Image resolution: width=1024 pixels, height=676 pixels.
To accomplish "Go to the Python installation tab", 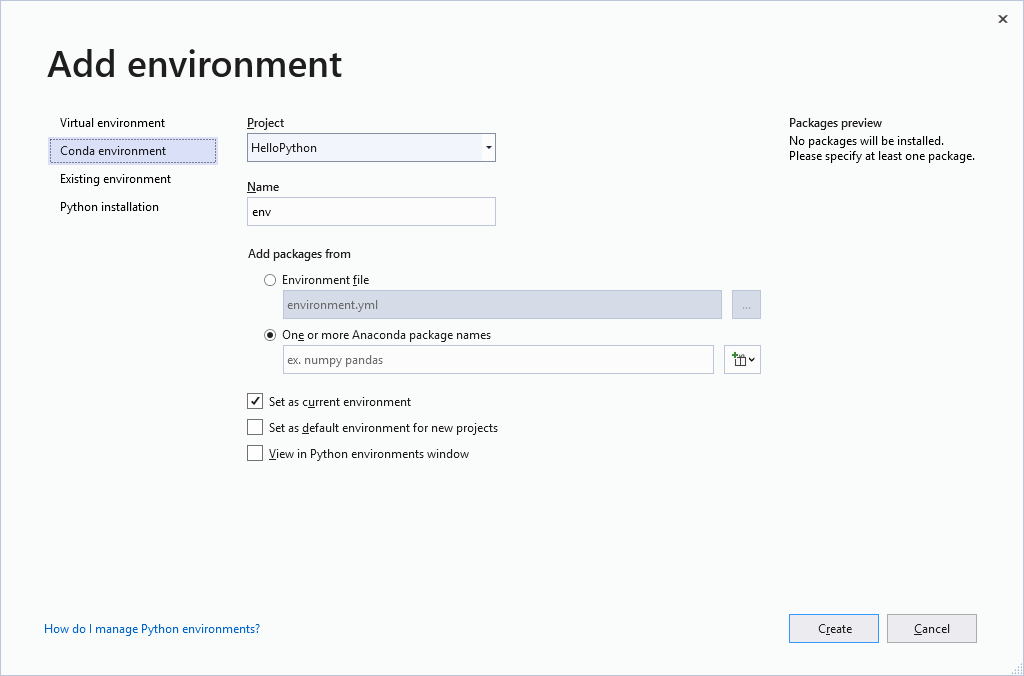I will coord(109,207).
